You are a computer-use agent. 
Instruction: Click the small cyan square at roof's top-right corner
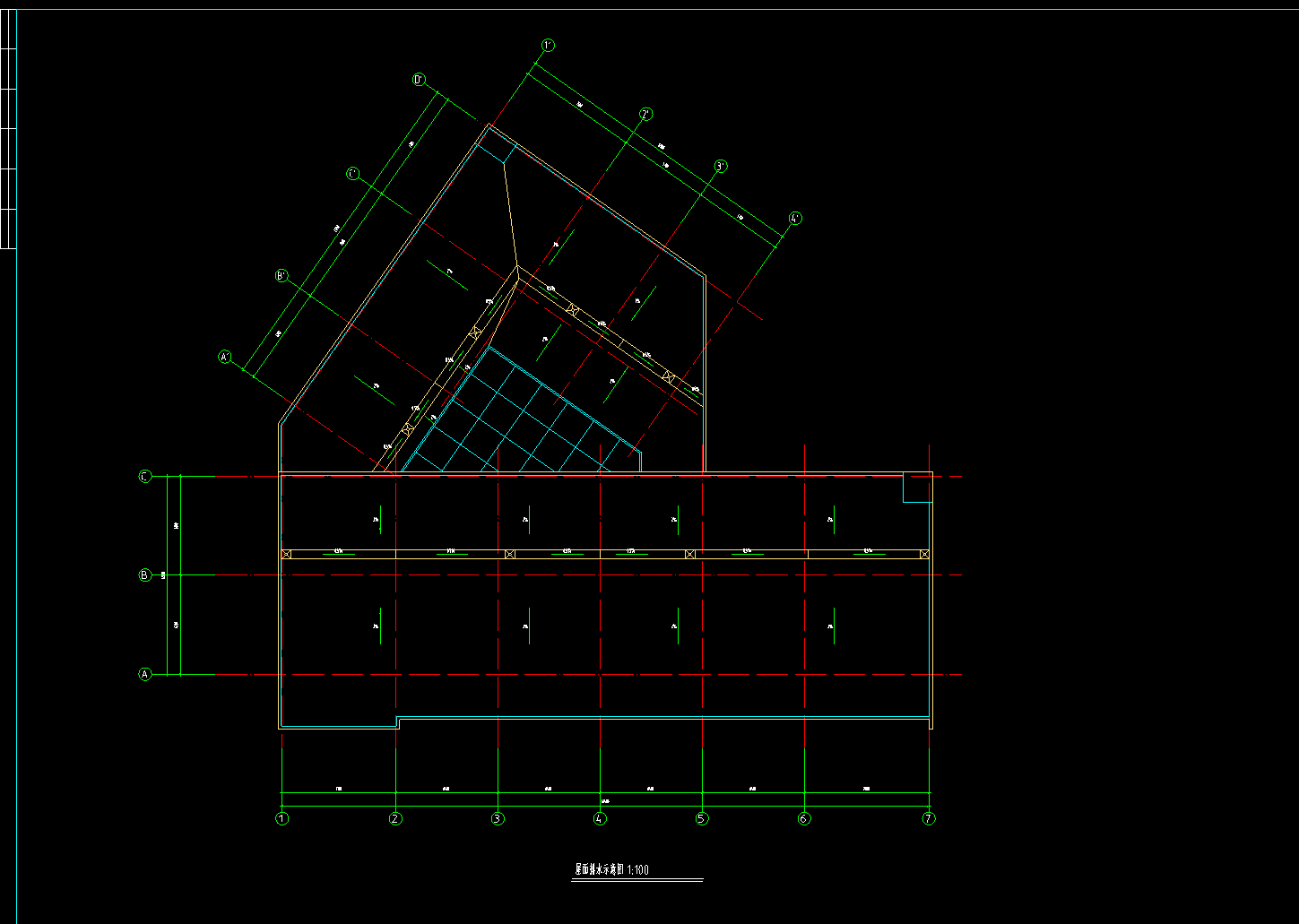point(917,488)
